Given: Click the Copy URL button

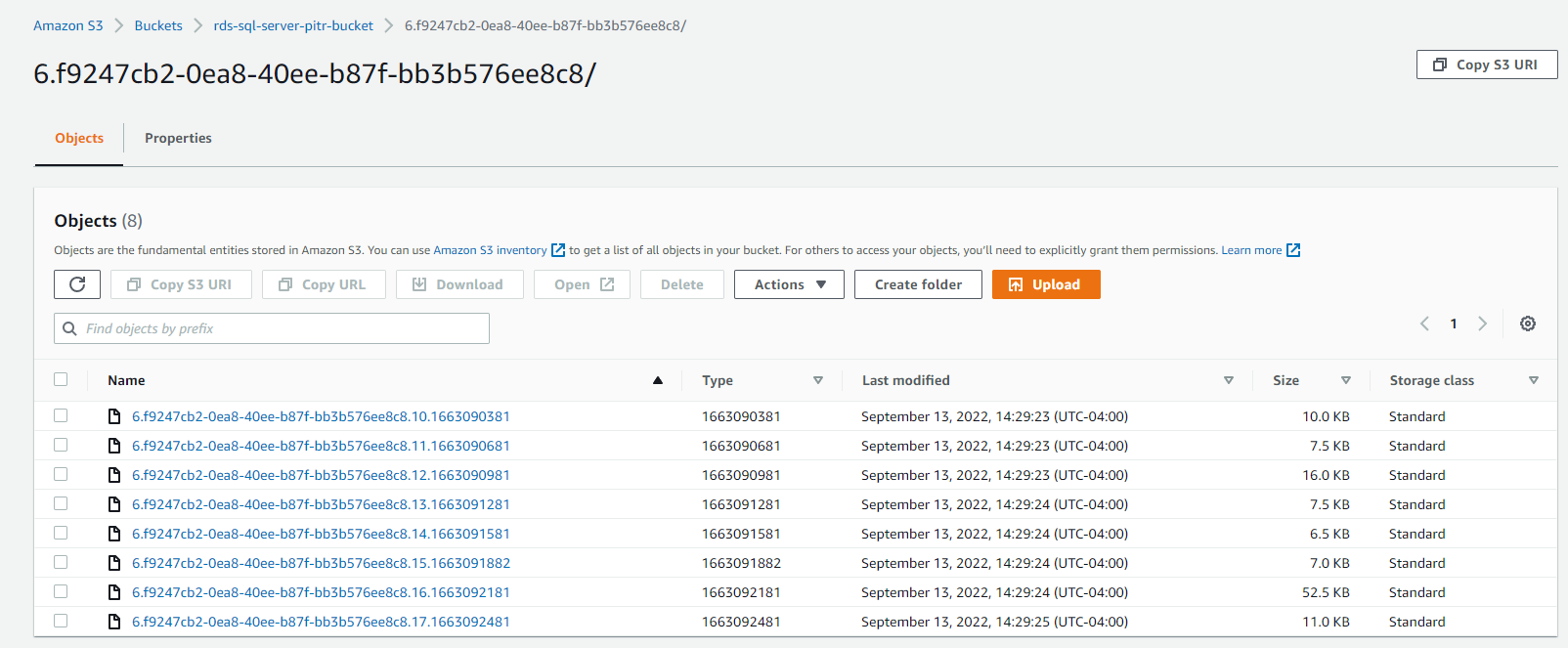Looking at the screenshot, I should [324, 284].
